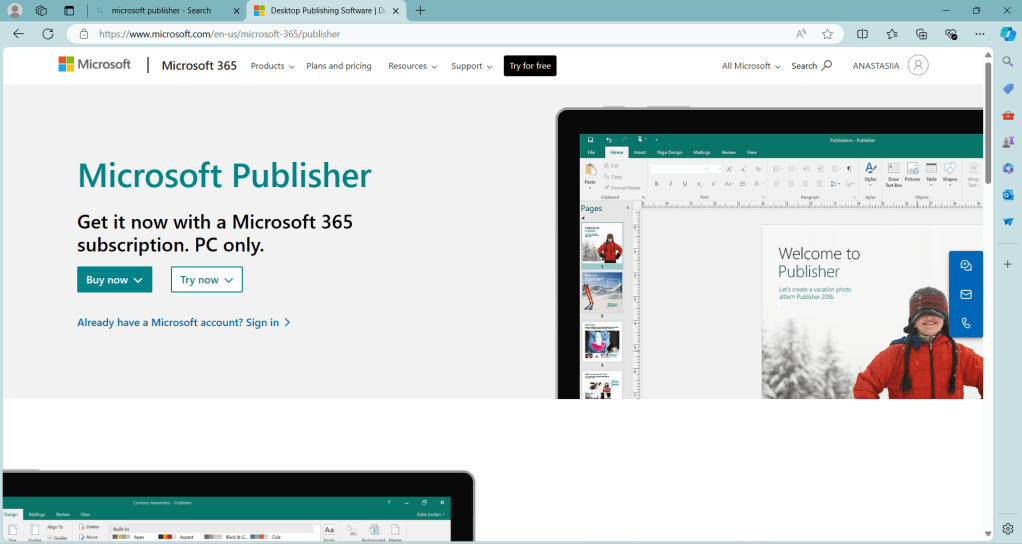This screenshot has height=544, width=1022.
Task: Refresh the page using the reload icon
Action: (x=47, y=33)
